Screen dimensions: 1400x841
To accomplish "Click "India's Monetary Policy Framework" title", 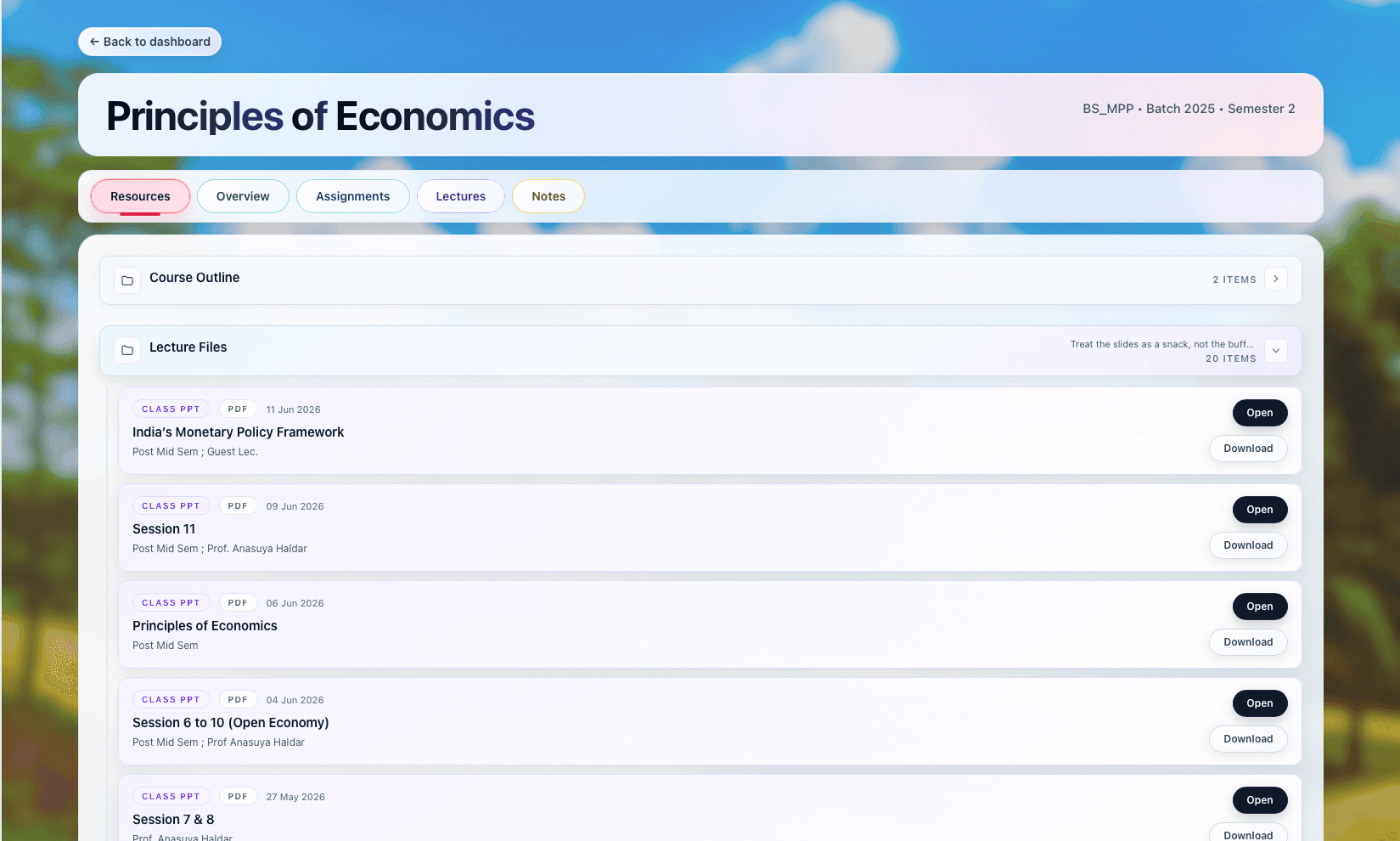I will pos(238,432).
